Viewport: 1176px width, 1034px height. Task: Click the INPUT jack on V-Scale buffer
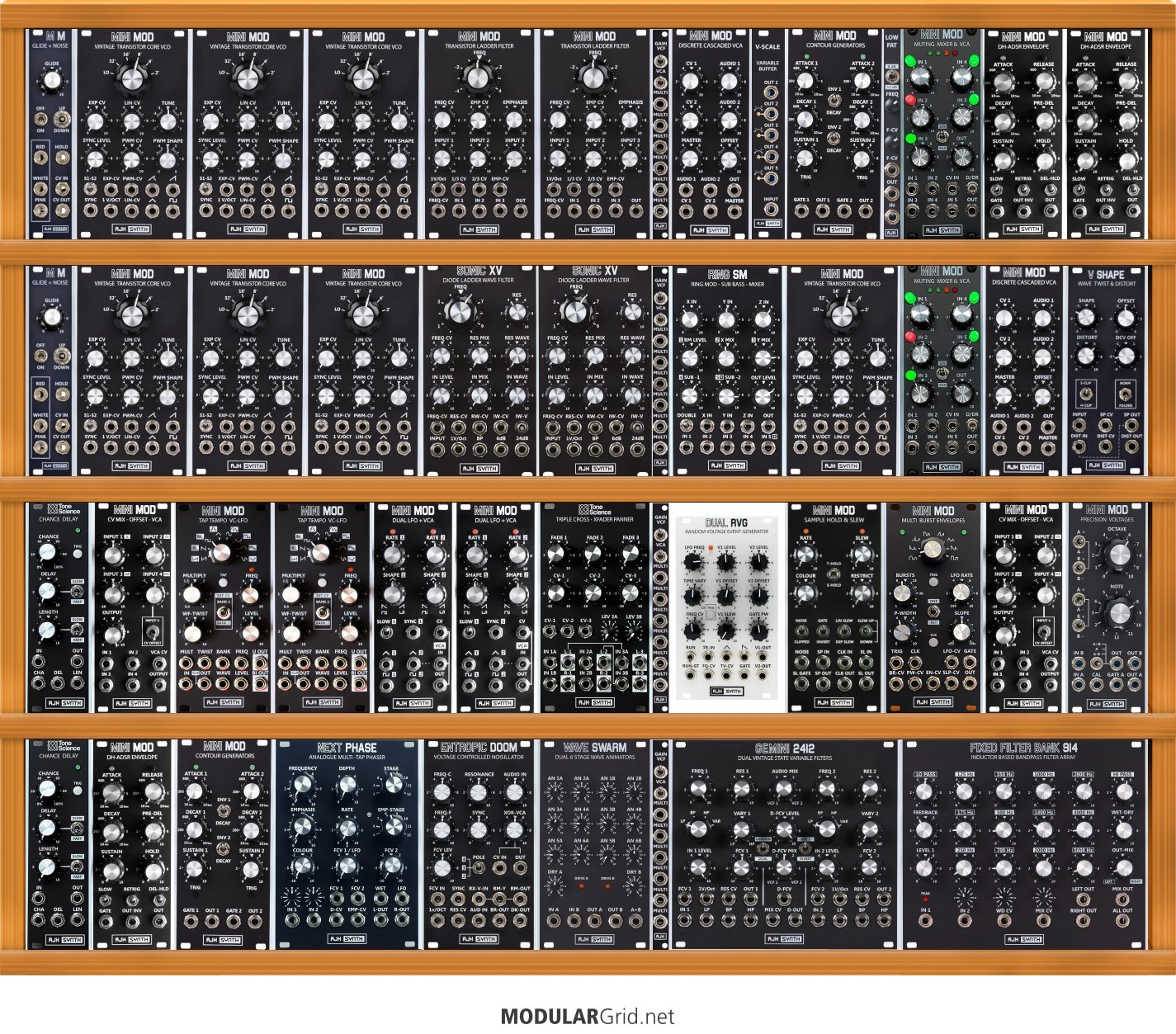point(770,210)
